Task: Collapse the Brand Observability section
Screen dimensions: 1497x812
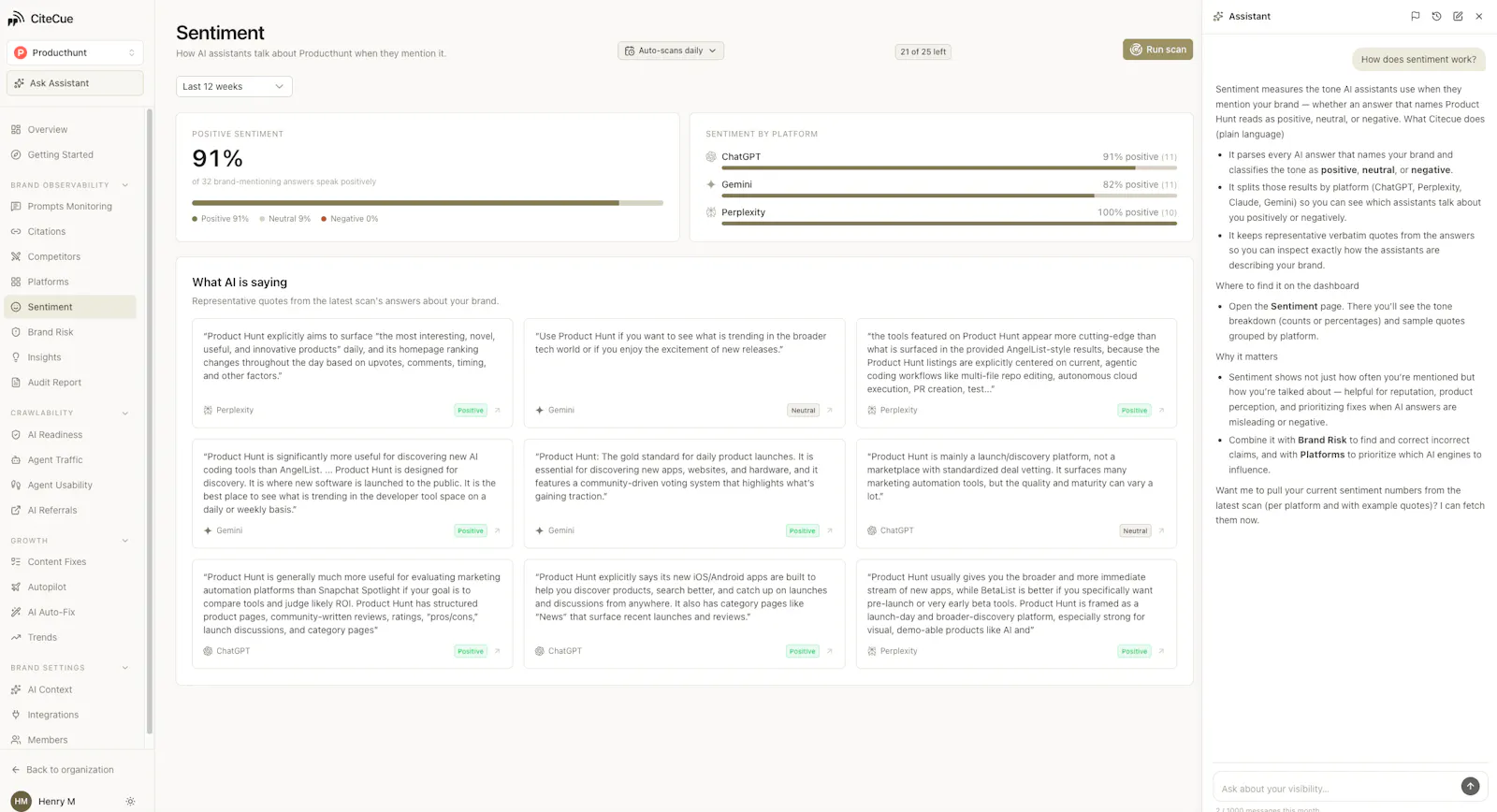Action: pyautogui.click(x=125, y=185)
